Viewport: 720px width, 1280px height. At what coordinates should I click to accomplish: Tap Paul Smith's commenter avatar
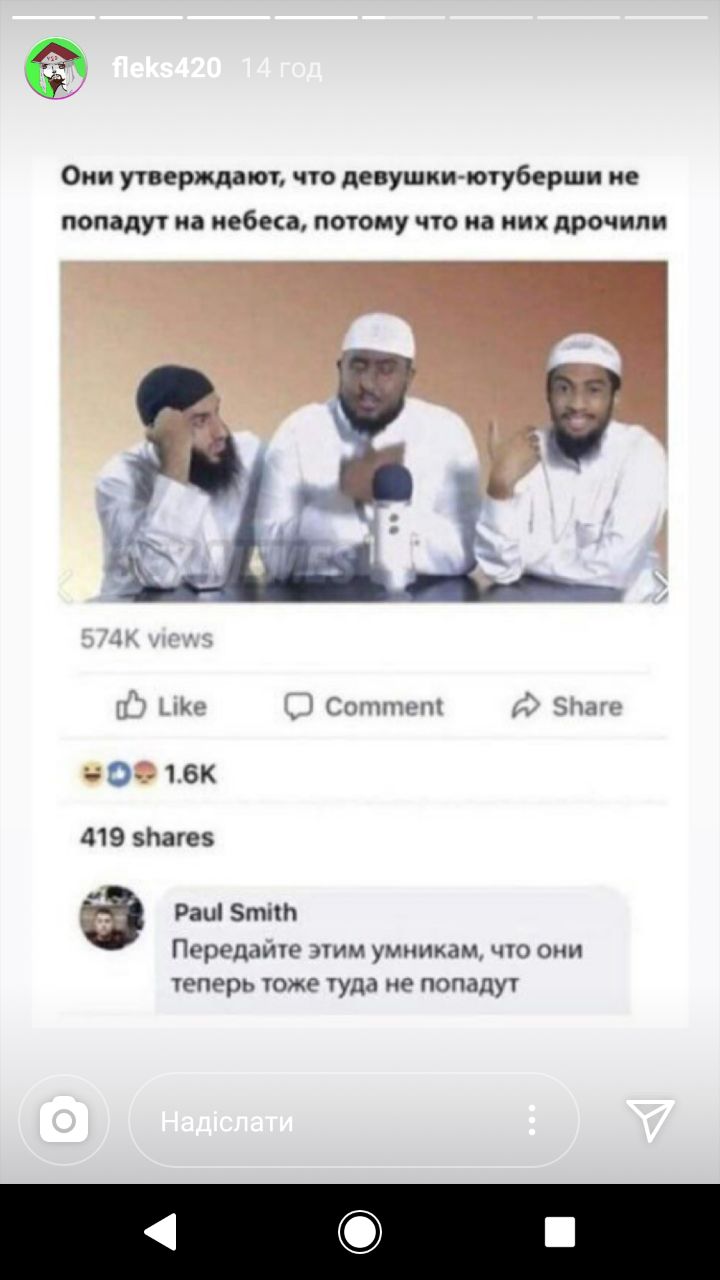pos(112,917)
